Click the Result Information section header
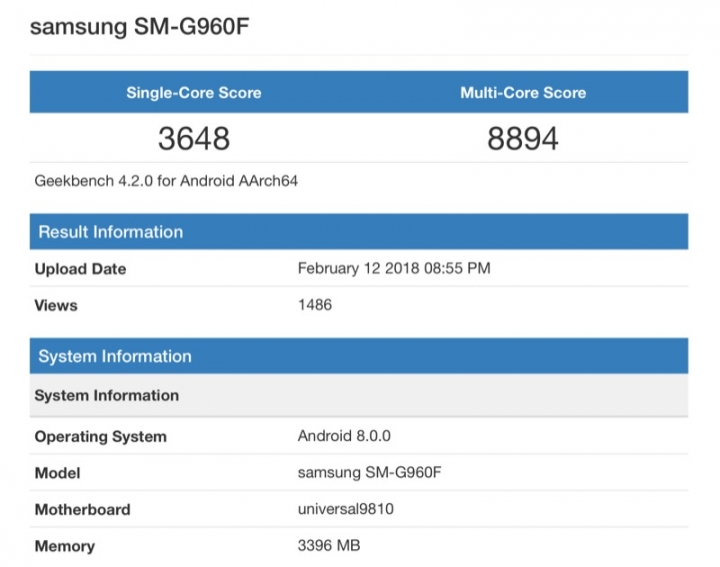This screenshot has height=567, width=720. point(110,232)
